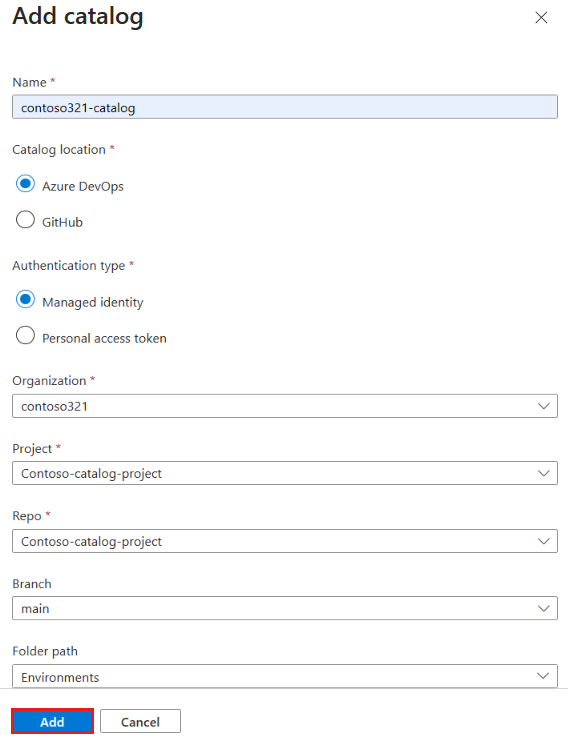Open the Organization dropdown

(285, 406)
